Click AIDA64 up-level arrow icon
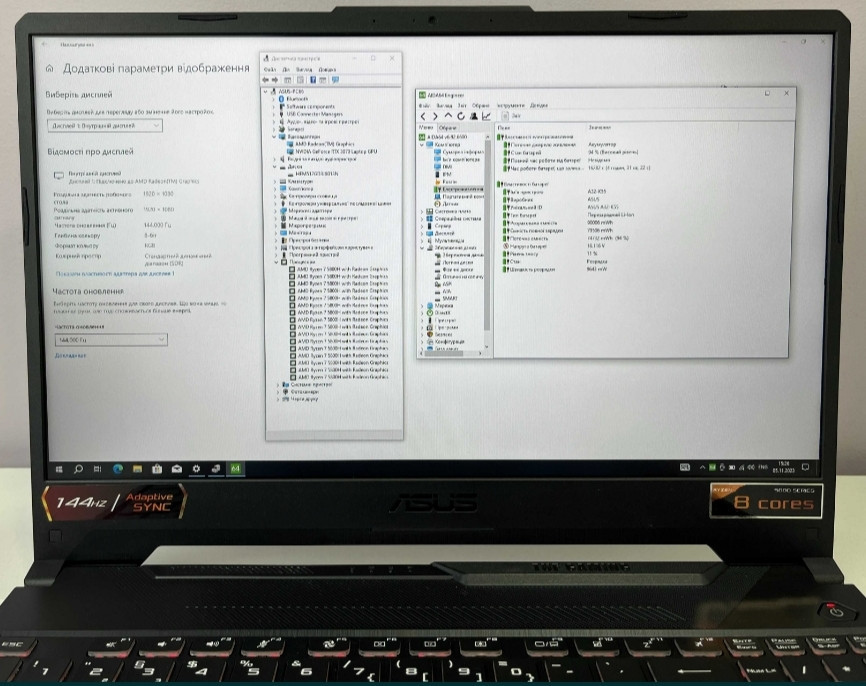This screenshot has width=866, height=686. [x=448, y=116]
